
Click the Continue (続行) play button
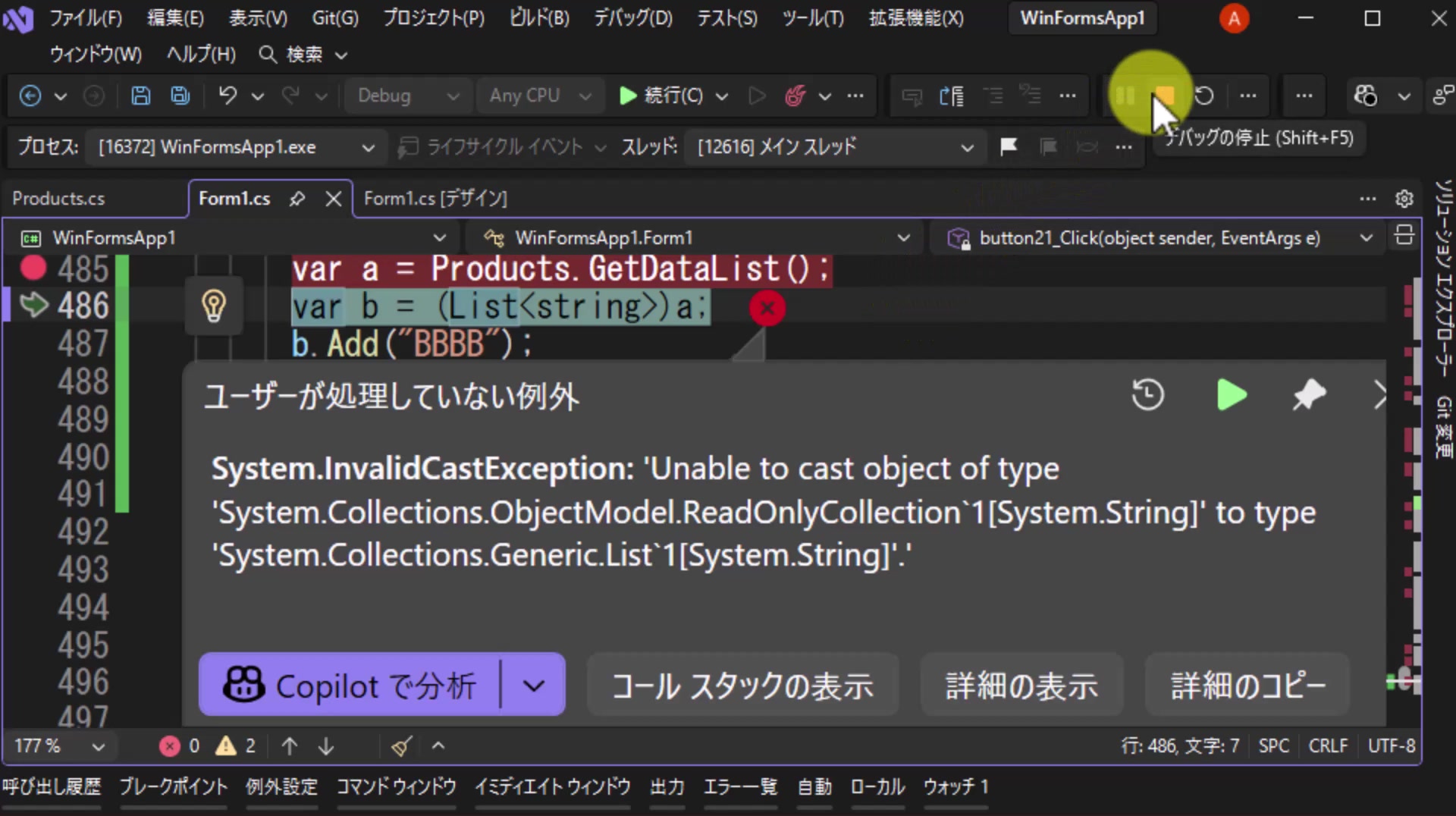tap(661, 96)
